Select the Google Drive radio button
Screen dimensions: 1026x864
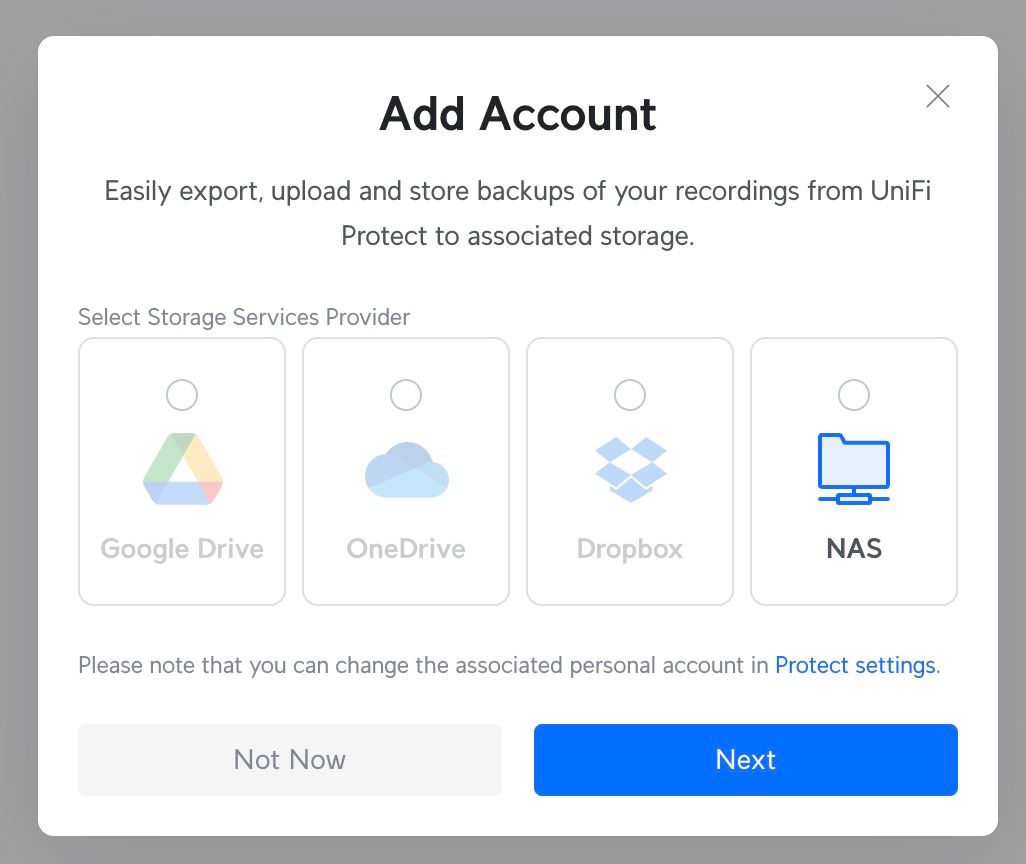point(182,395)
